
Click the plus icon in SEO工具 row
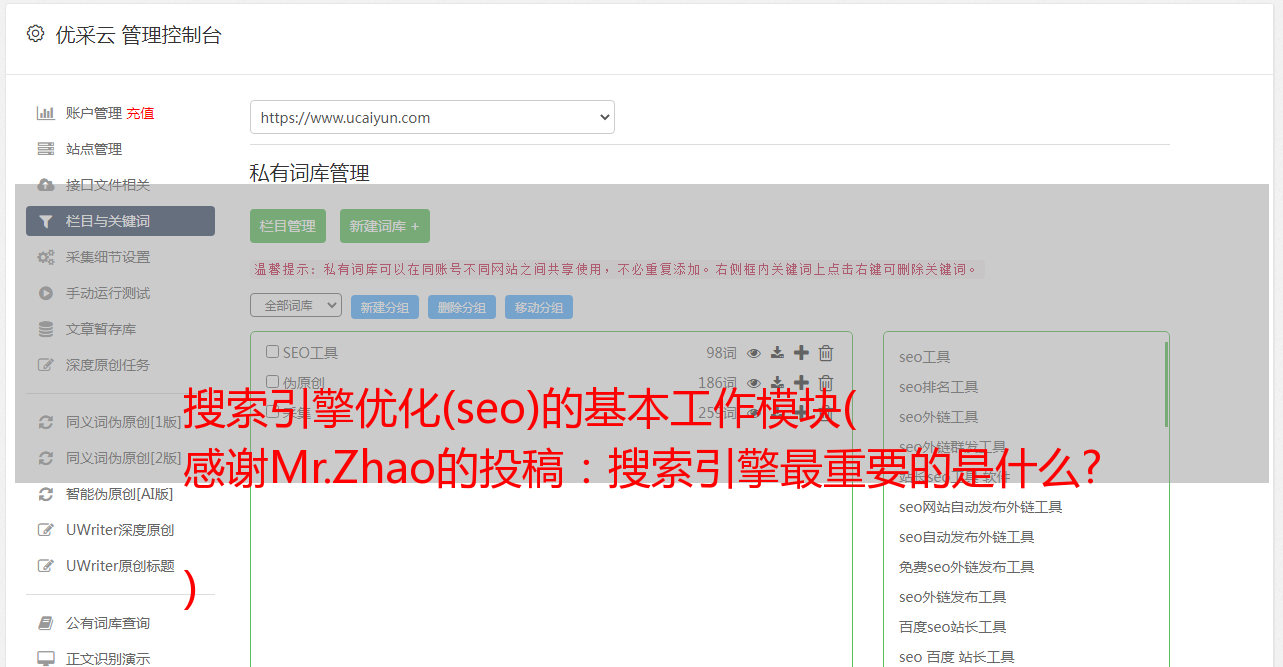click(801, 352)
